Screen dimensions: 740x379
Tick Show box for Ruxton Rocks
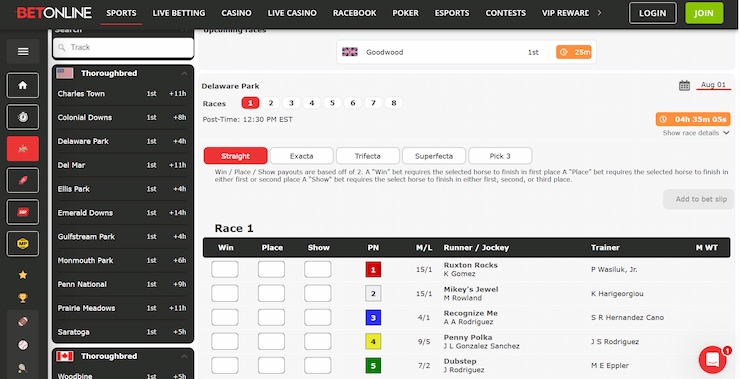pyautogui.click(x=318, y=270)
